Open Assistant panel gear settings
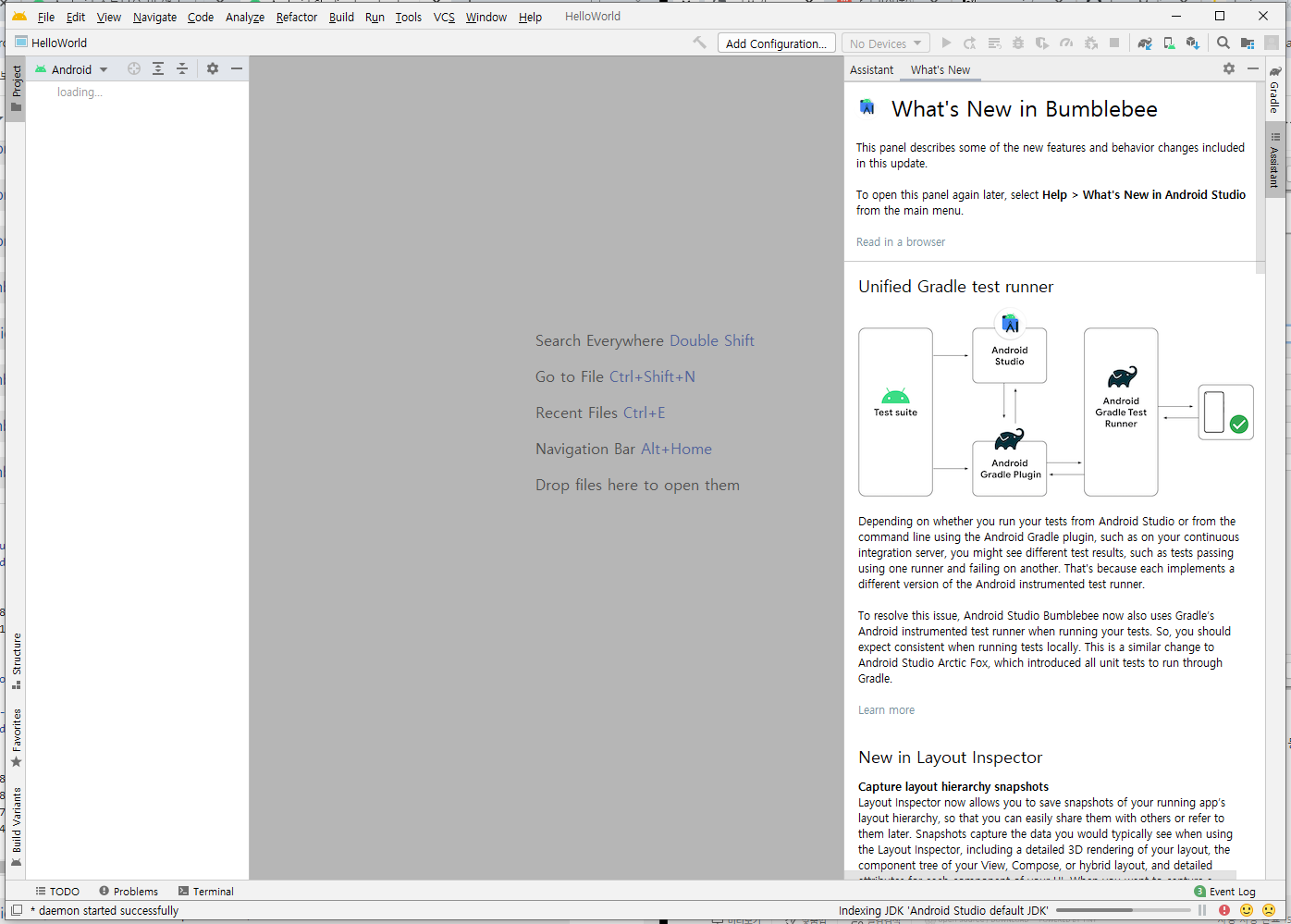The height and width of the screenshot is (924, 1291). (x=1229, y=68)
